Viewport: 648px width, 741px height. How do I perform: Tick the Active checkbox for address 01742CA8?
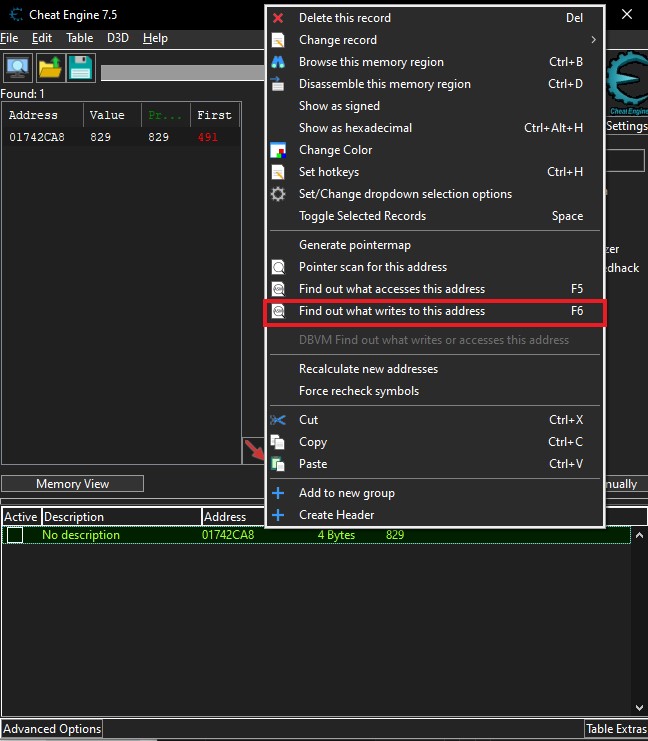click(x=15, y=535)
